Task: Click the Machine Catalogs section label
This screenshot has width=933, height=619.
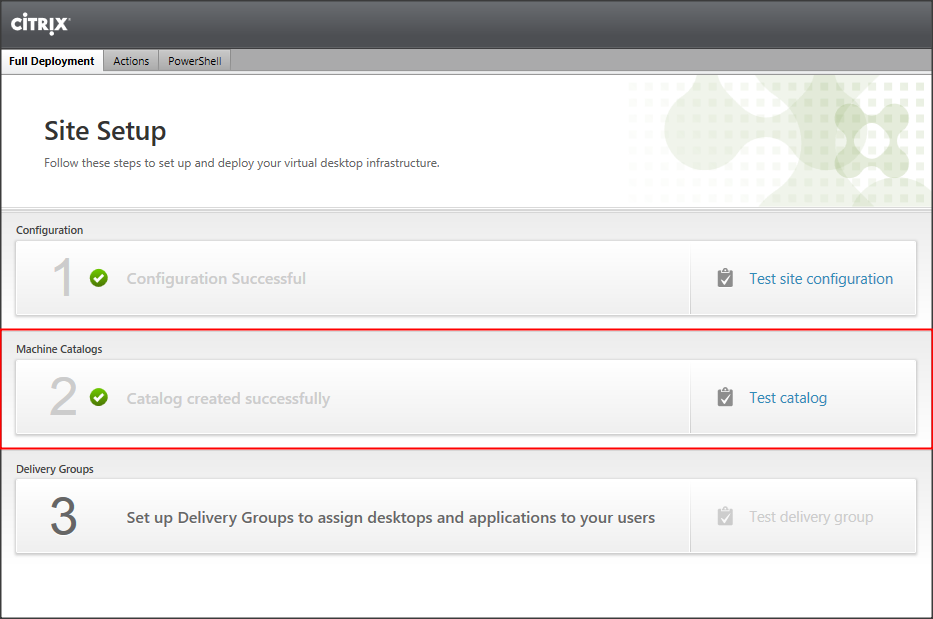Action: coord(59,349)
